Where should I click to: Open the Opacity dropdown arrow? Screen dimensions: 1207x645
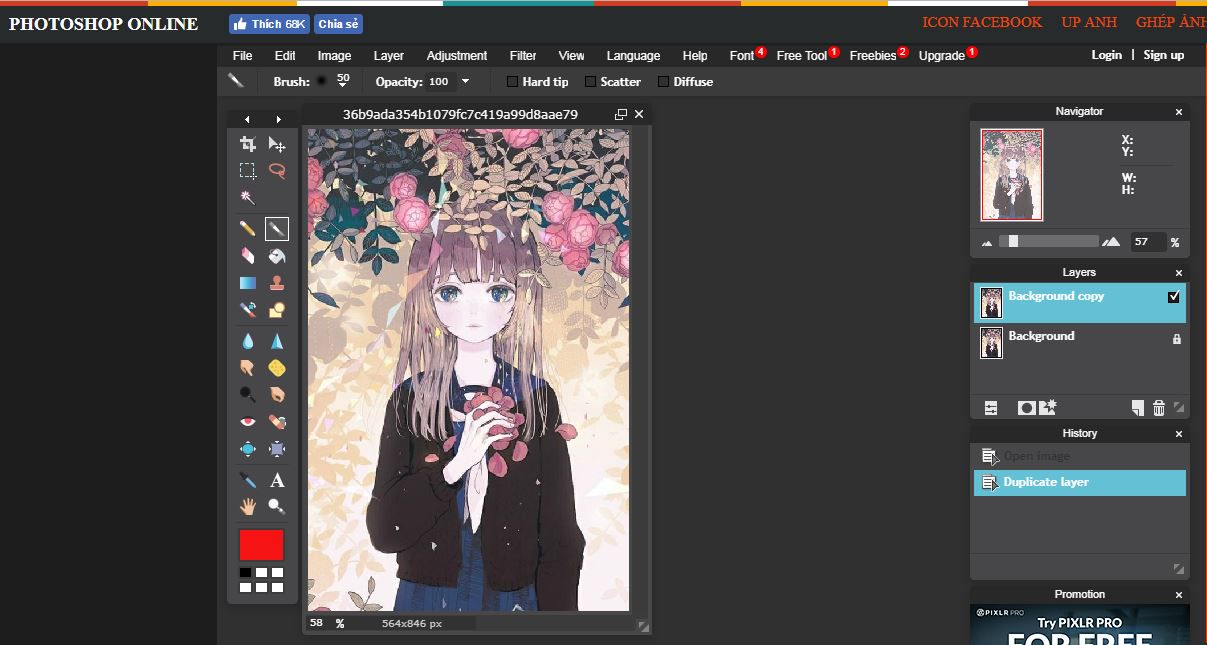point(465,82)
